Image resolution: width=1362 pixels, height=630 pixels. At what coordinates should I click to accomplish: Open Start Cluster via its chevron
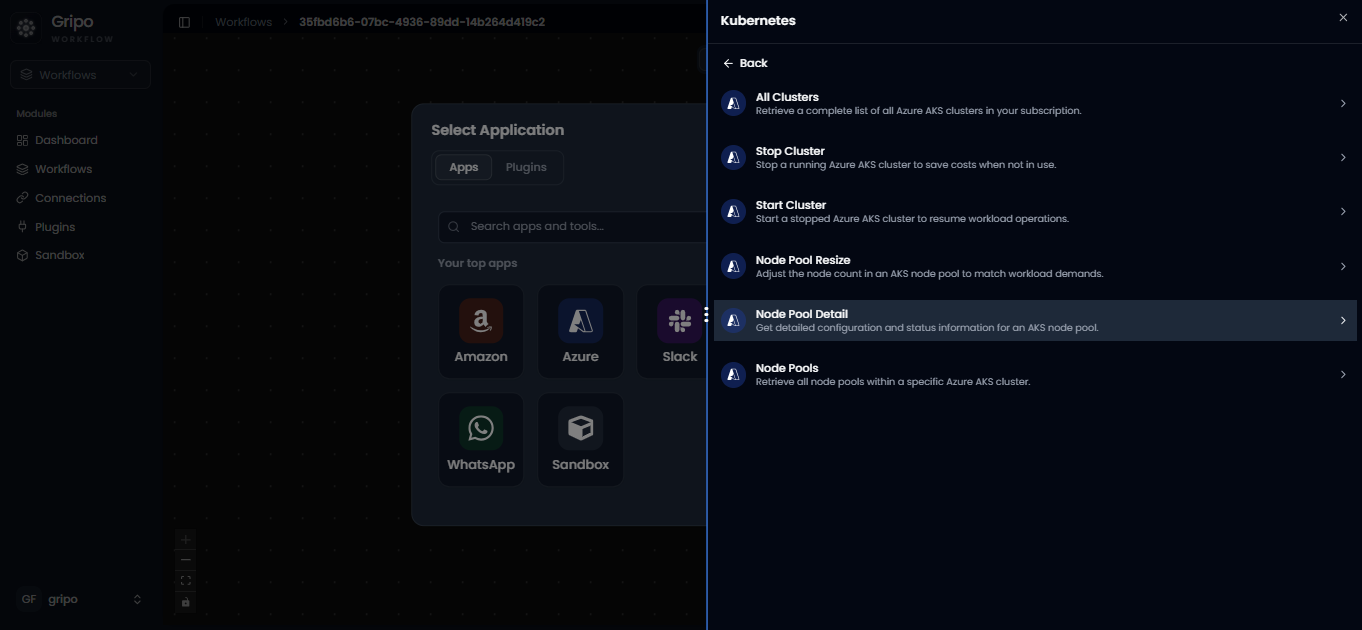pyautogui.click(x=1343, y=211)
